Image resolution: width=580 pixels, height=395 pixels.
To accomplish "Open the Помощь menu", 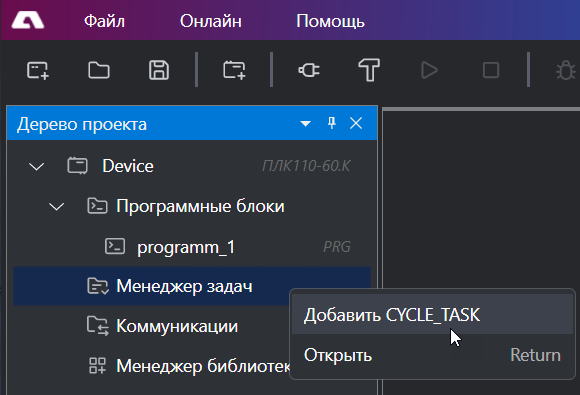I will [330, 21].
